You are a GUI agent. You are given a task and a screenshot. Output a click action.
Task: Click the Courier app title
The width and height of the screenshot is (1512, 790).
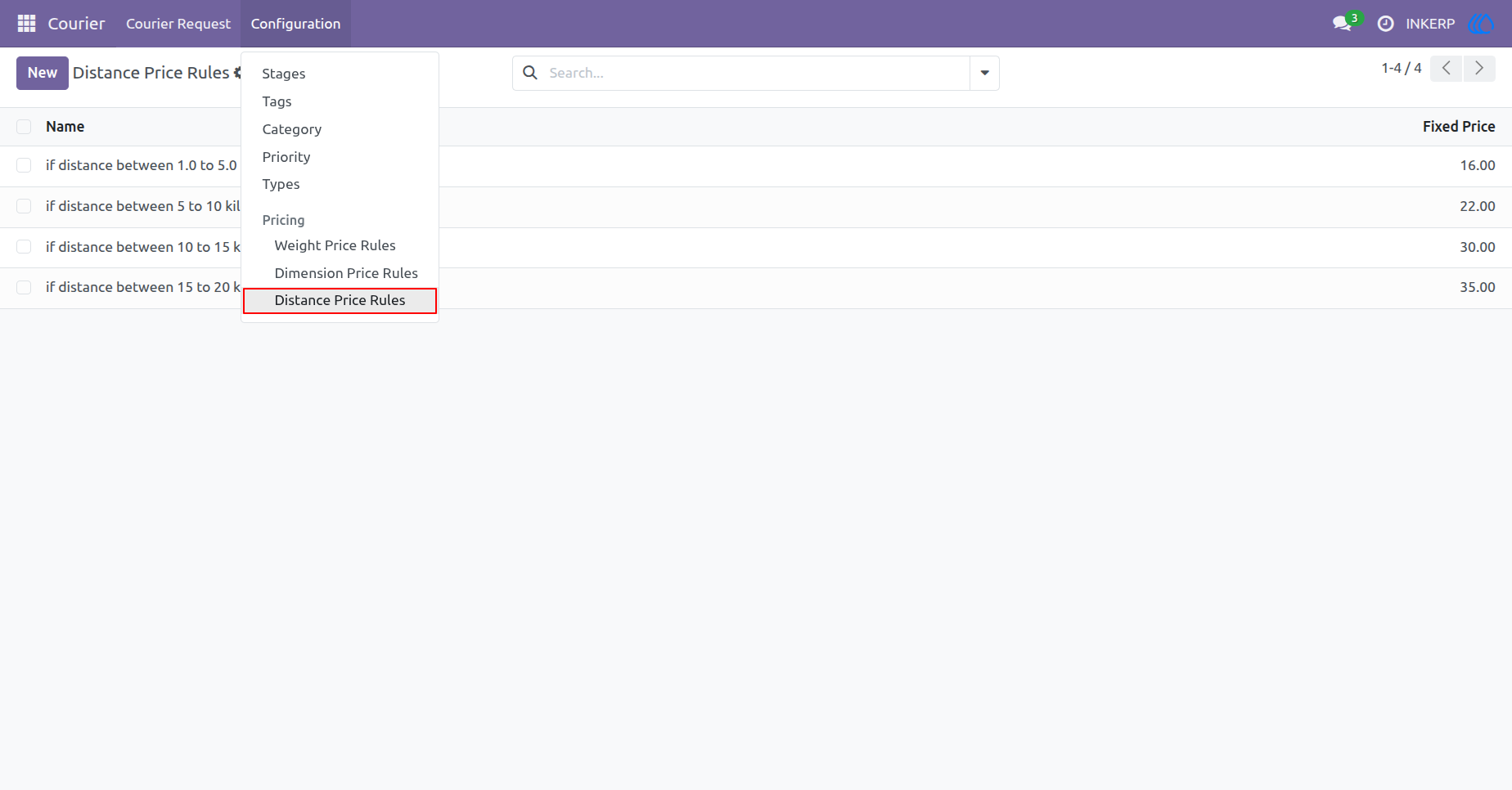[x=76, y=24]
